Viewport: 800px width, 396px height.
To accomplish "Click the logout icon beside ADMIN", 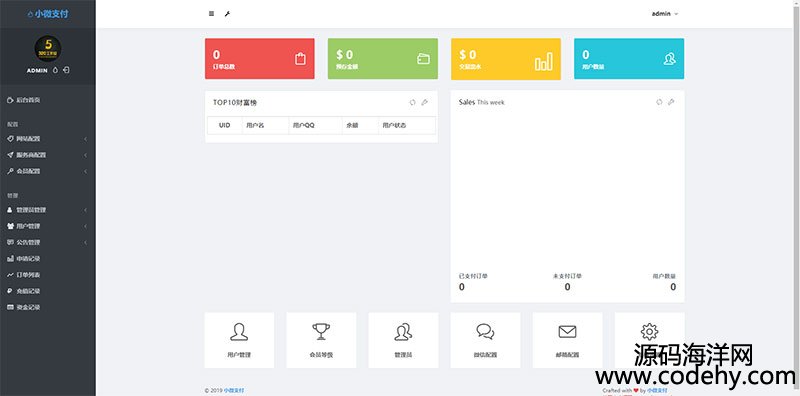I will [66, 70].
